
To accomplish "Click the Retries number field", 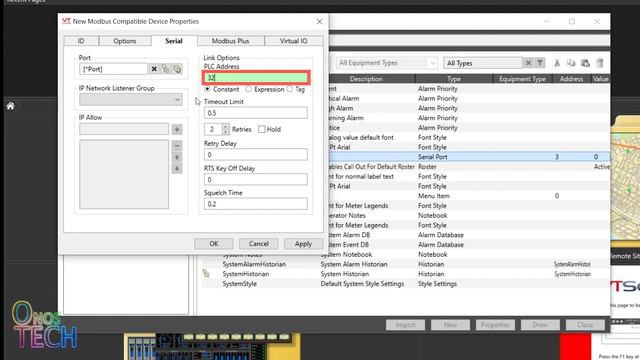I will click(x=213, y=129).
